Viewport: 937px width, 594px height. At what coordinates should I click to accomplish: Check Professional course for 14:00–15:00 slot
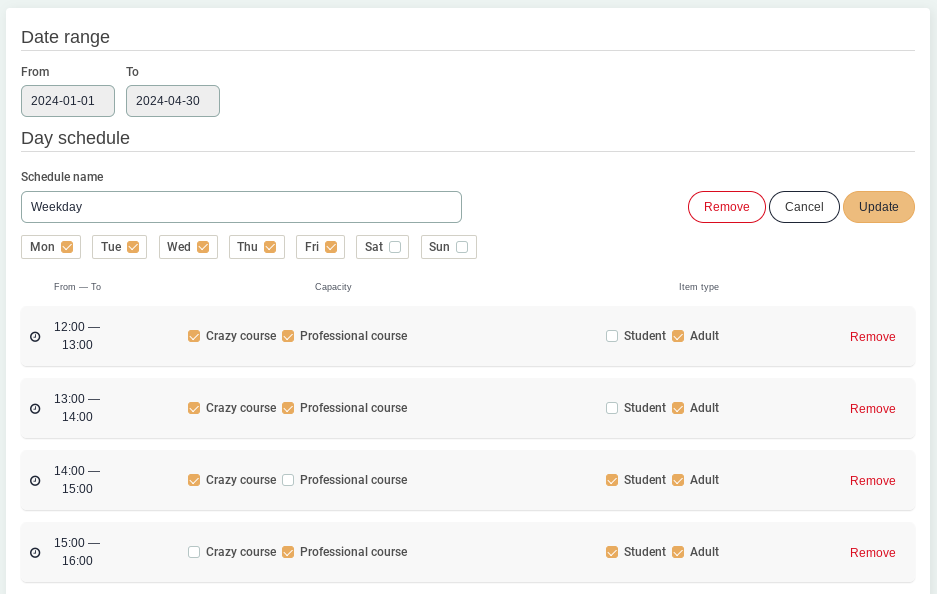288,481
